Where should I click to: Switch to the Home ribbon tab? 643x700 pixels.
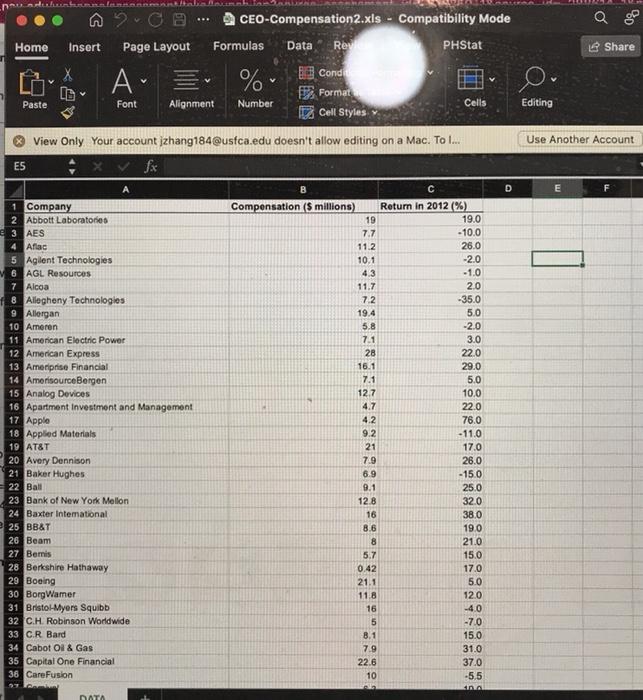(x=31, y=47)
